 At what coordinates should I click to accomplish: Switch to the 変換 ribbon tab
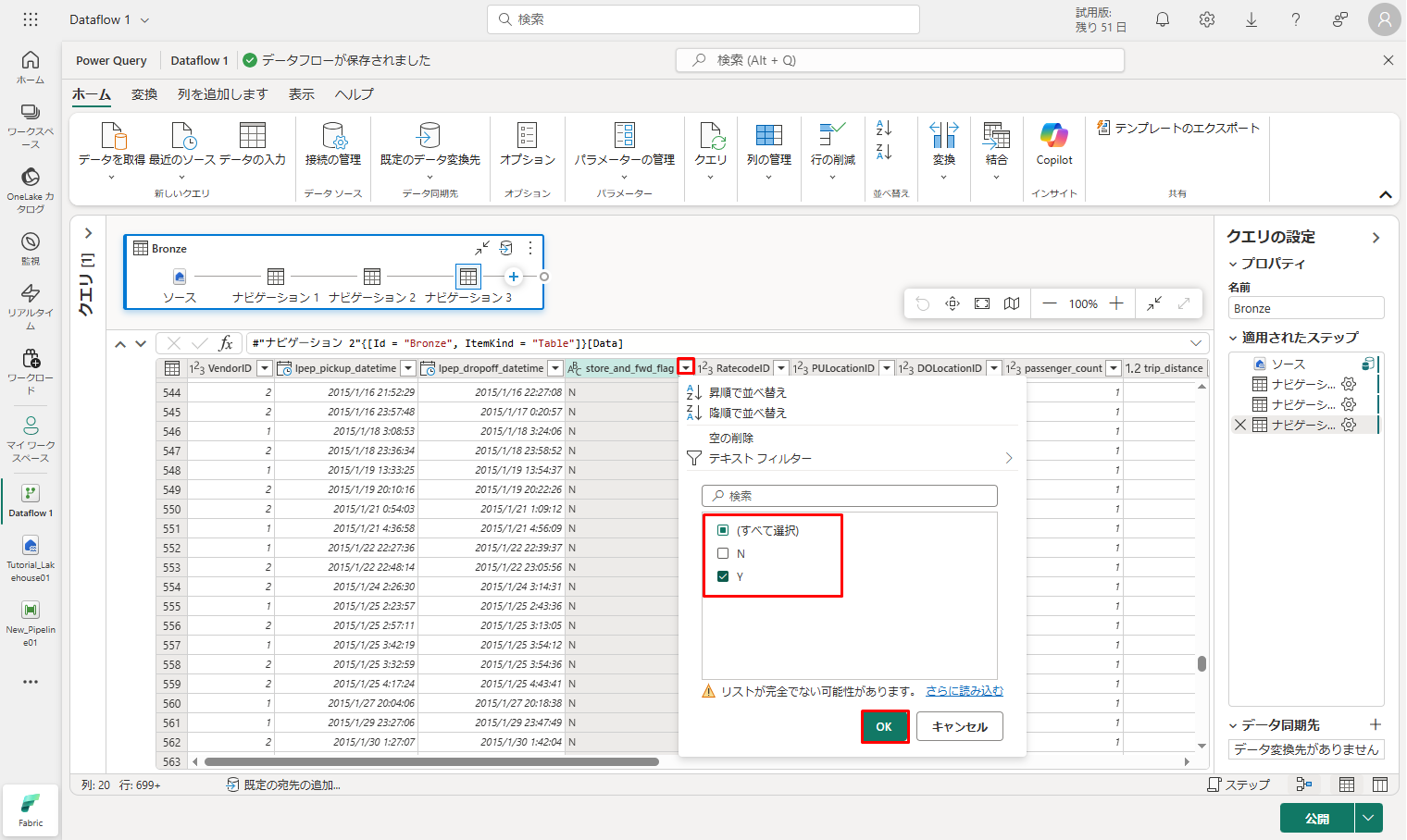tap(144, 94)
